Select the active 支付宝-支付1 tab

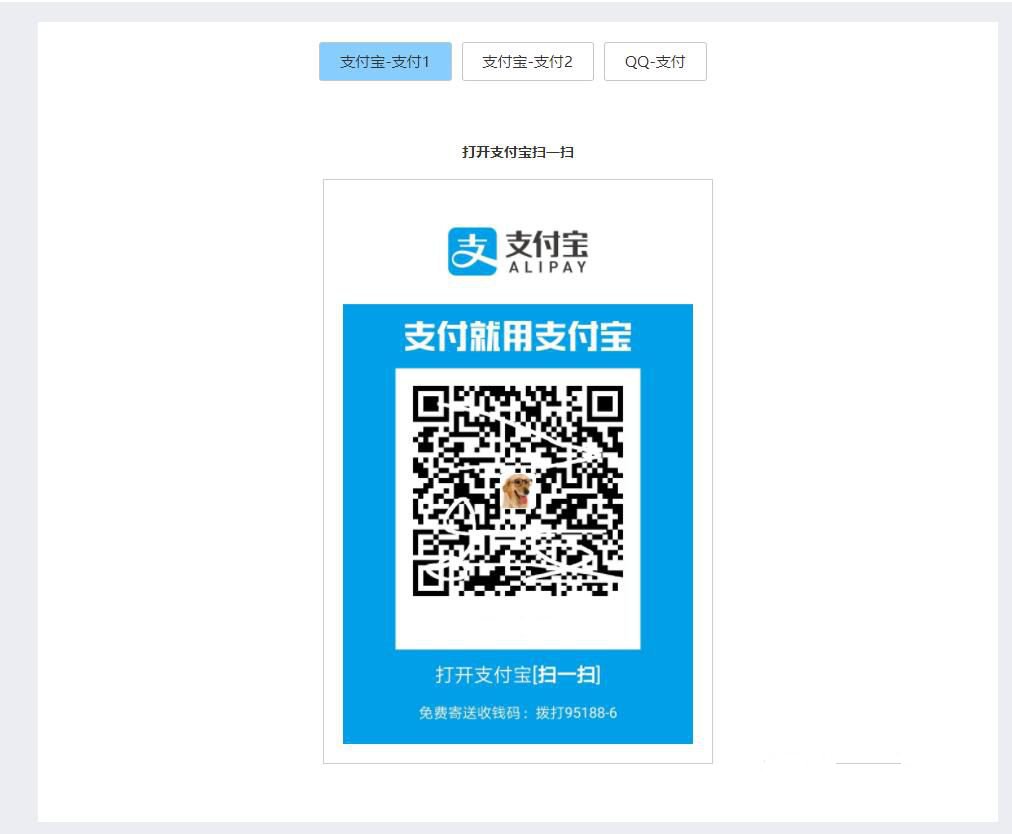pyautogui.click(x=386, y=61)
